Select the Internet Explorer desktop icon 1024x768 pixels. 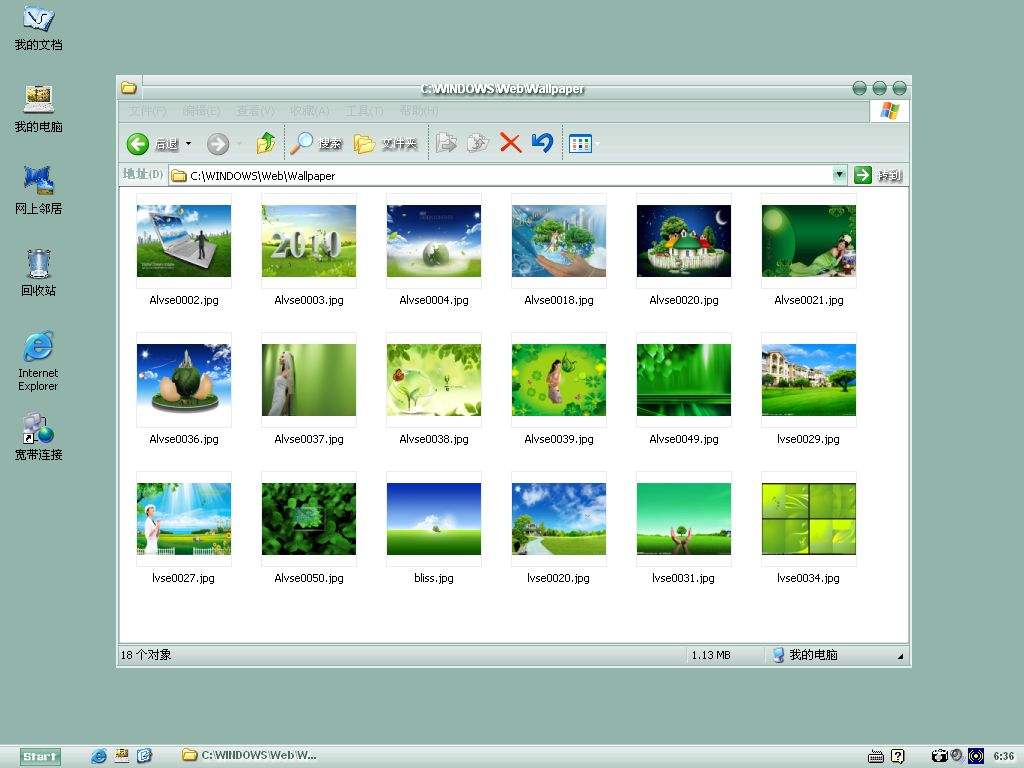[x=38, y=361]
